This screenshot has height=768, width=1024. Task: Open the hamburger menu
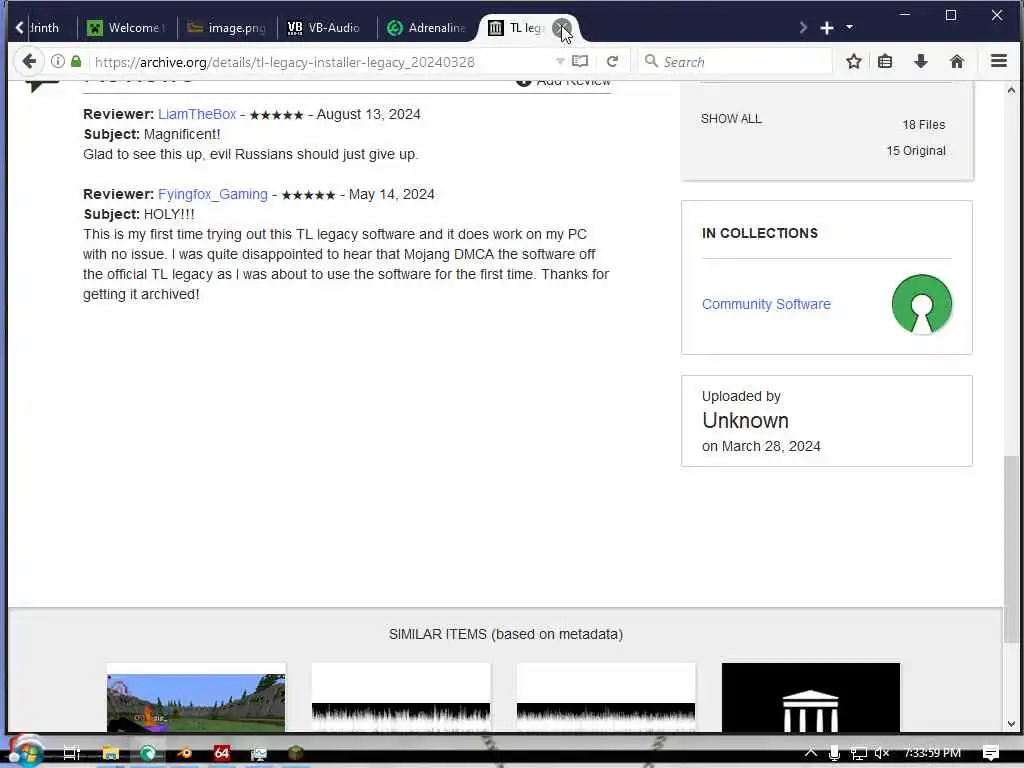[999, 61]
